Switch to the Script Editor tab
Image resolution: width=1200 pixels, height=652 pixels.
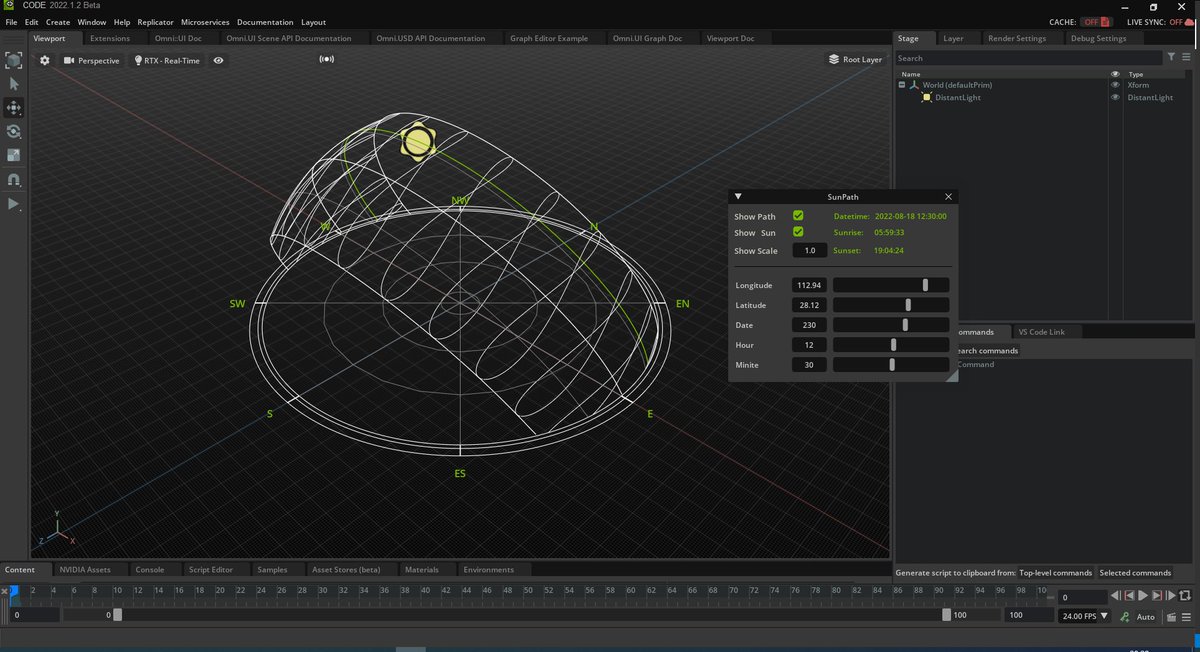coord(211,570)
